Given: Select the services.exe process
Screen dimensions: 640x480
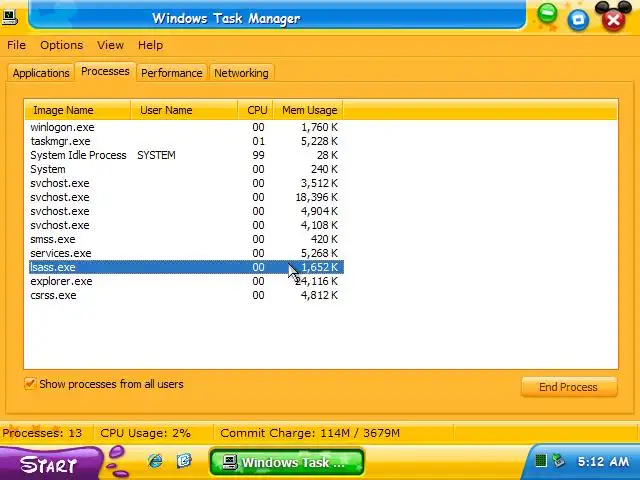Looking at the screenshot, I should (187, 253).
